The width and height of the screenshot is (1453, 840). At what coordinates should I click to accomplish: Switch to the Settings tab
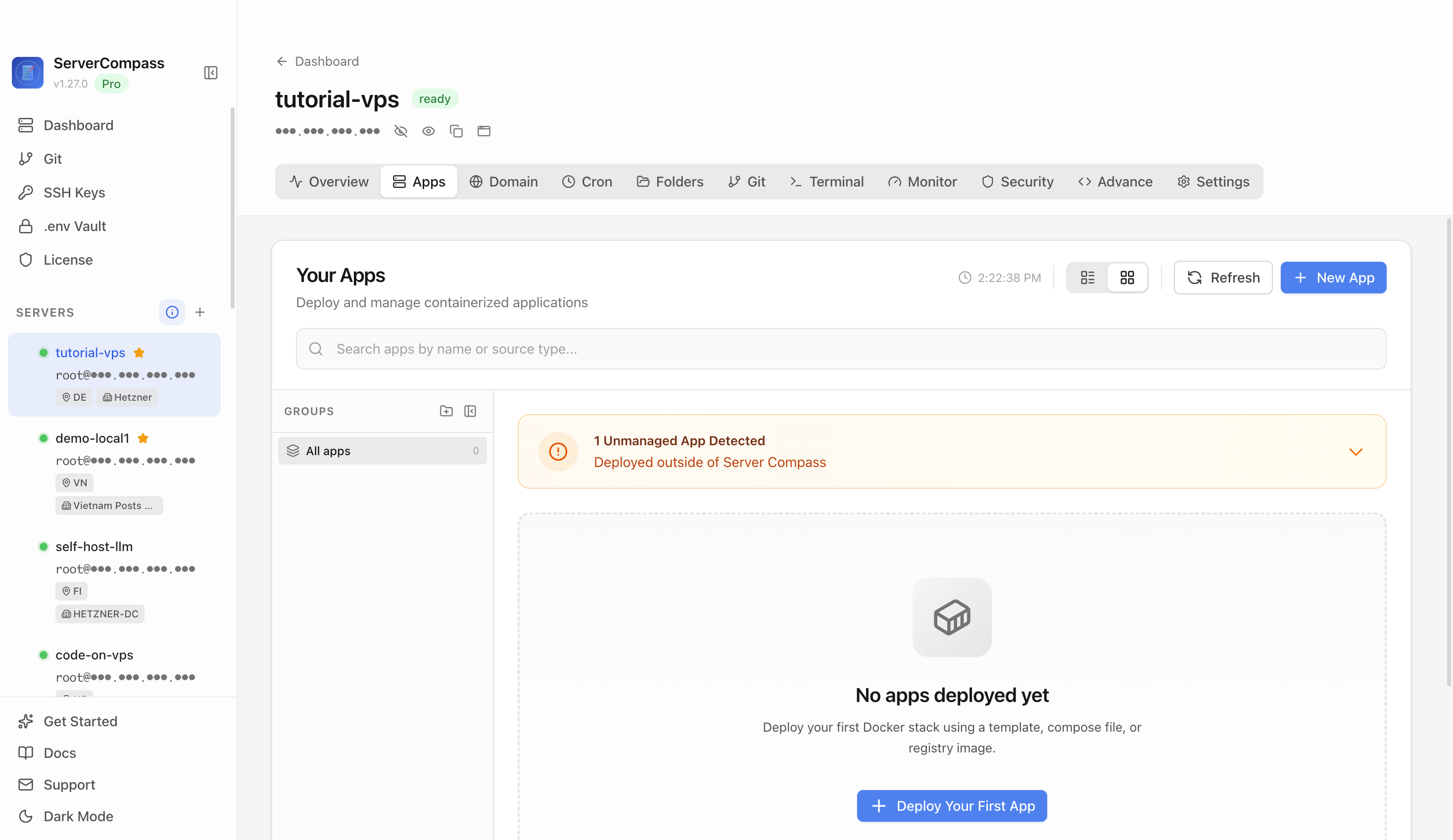1213,182
